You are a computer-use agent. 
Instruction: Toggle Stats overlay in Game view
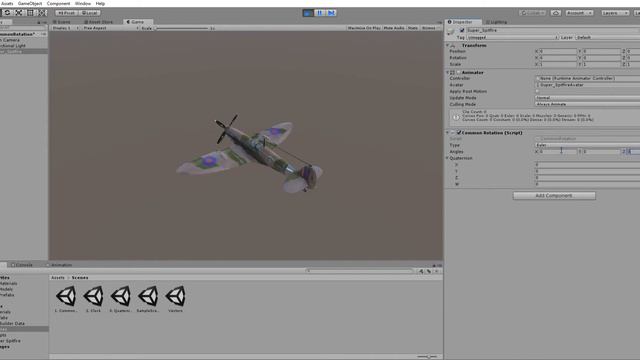point(413,28)
